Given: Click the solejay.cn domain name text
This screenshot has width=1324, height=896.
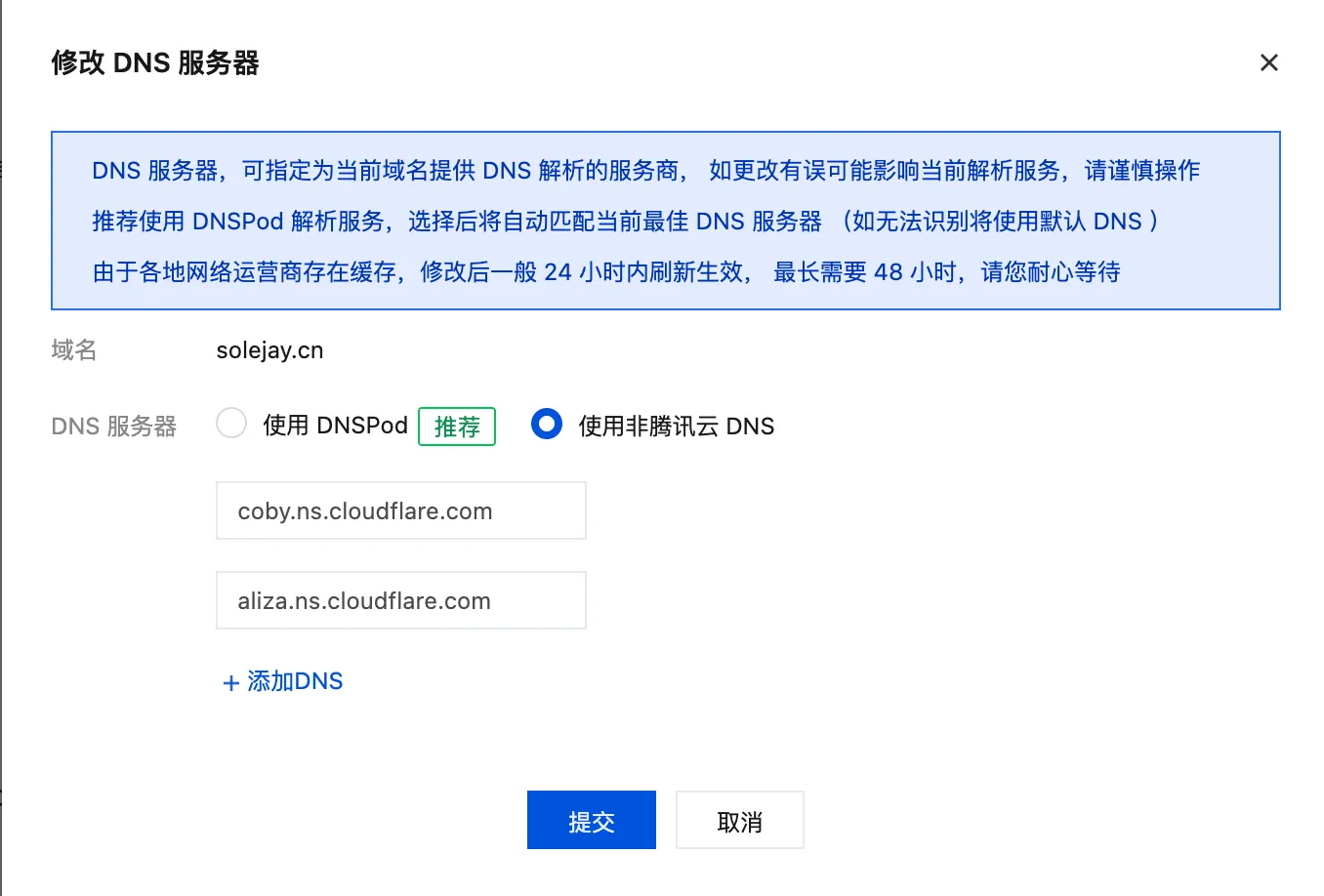Looking at the screenshot, I should coord(269,350).
